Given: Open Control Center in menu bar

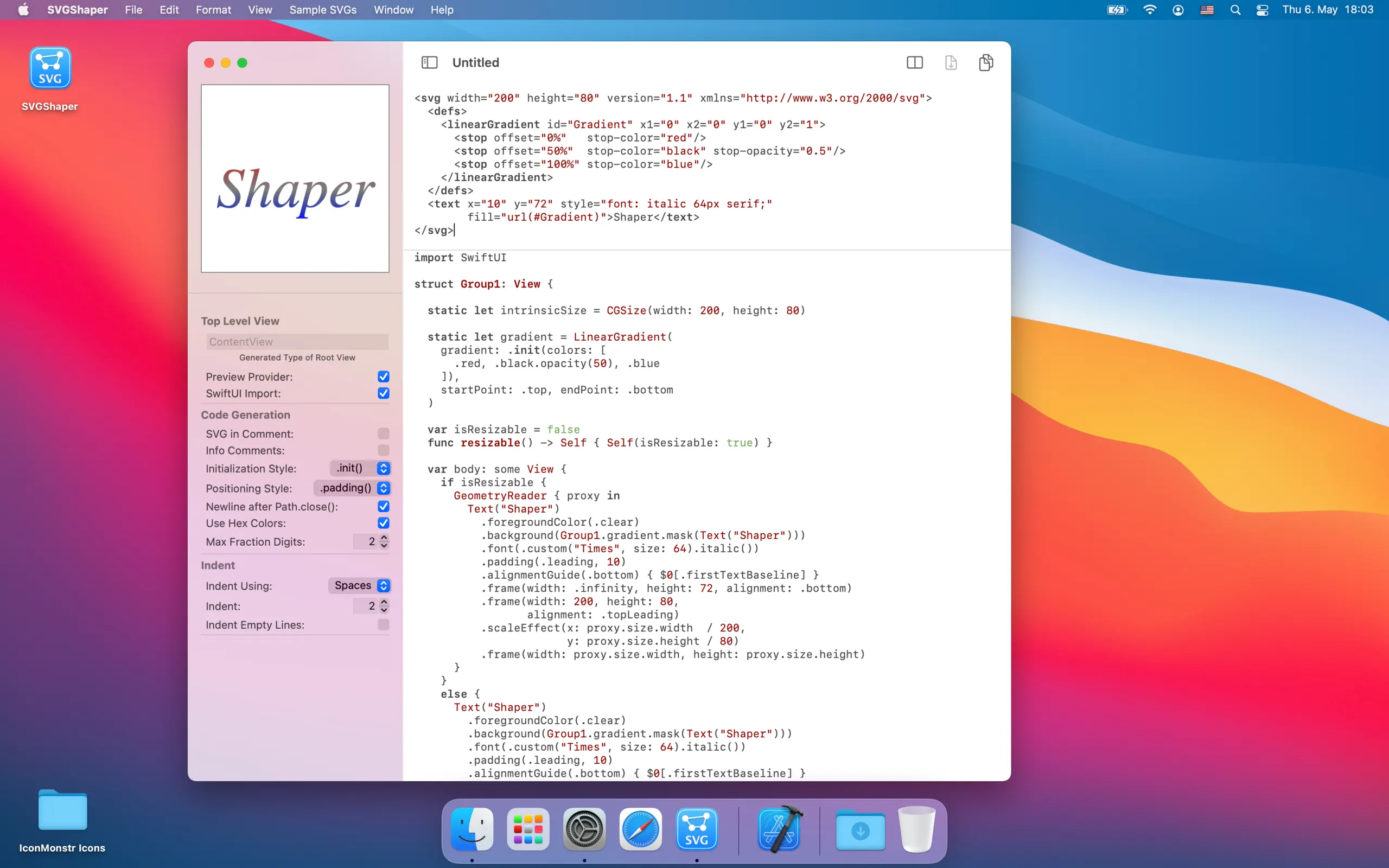Looking at the screenshot, I should click(1261, 10).
